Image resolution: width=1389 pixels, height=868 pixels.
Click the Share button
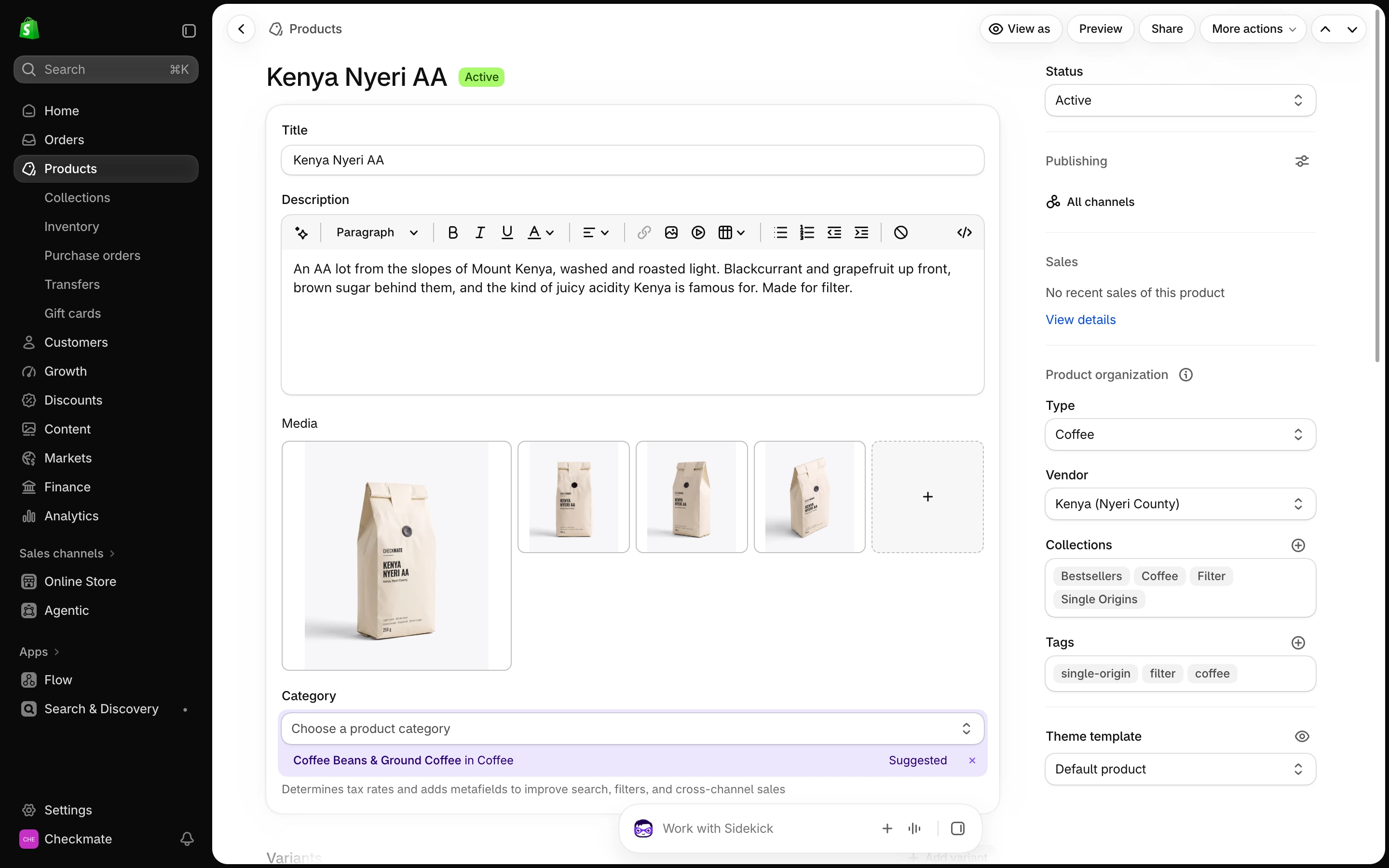click(x=1167, y=29)
